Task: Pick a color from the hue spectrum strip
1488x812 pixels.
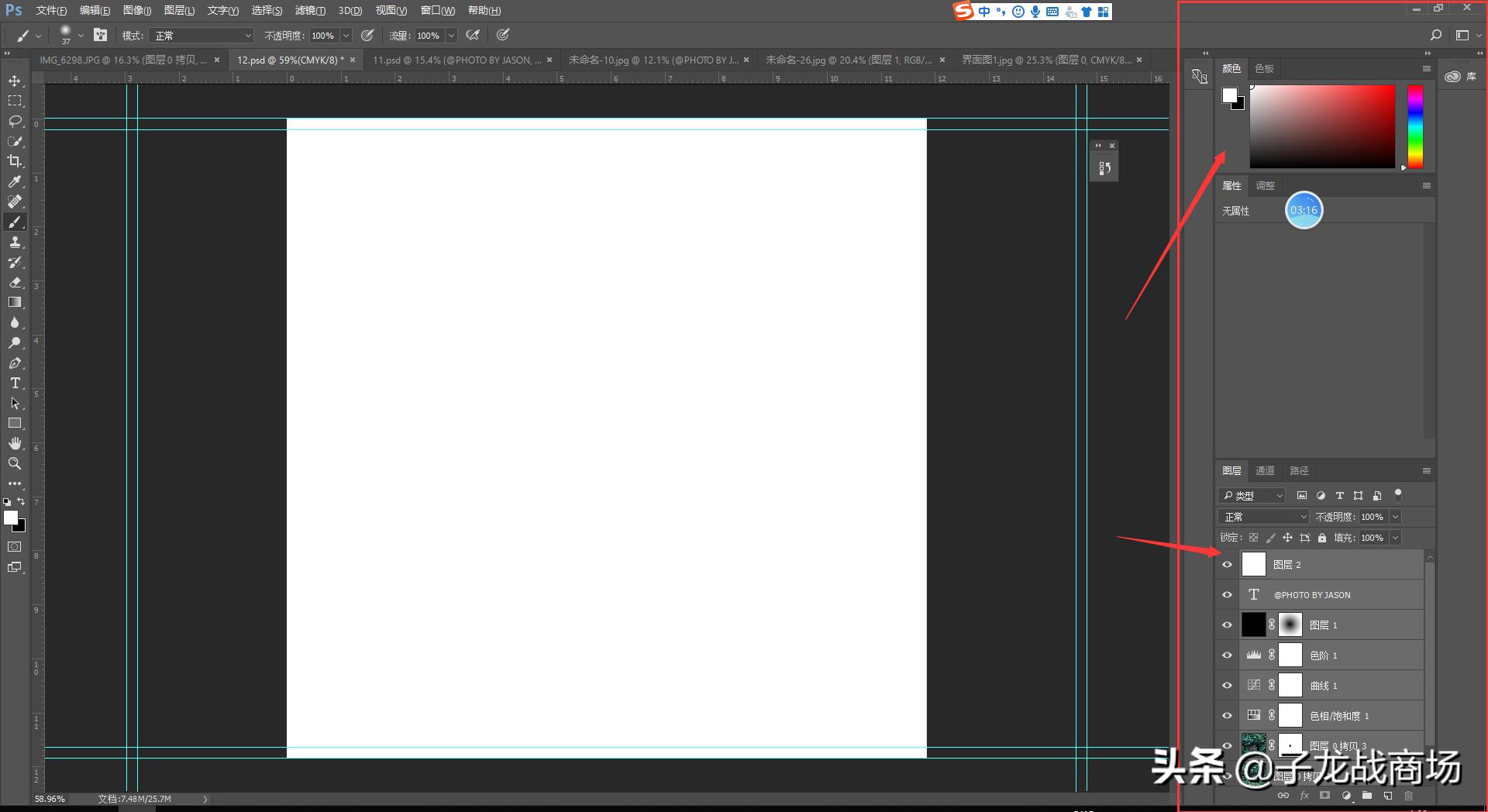Action: tap(1415, 126)
